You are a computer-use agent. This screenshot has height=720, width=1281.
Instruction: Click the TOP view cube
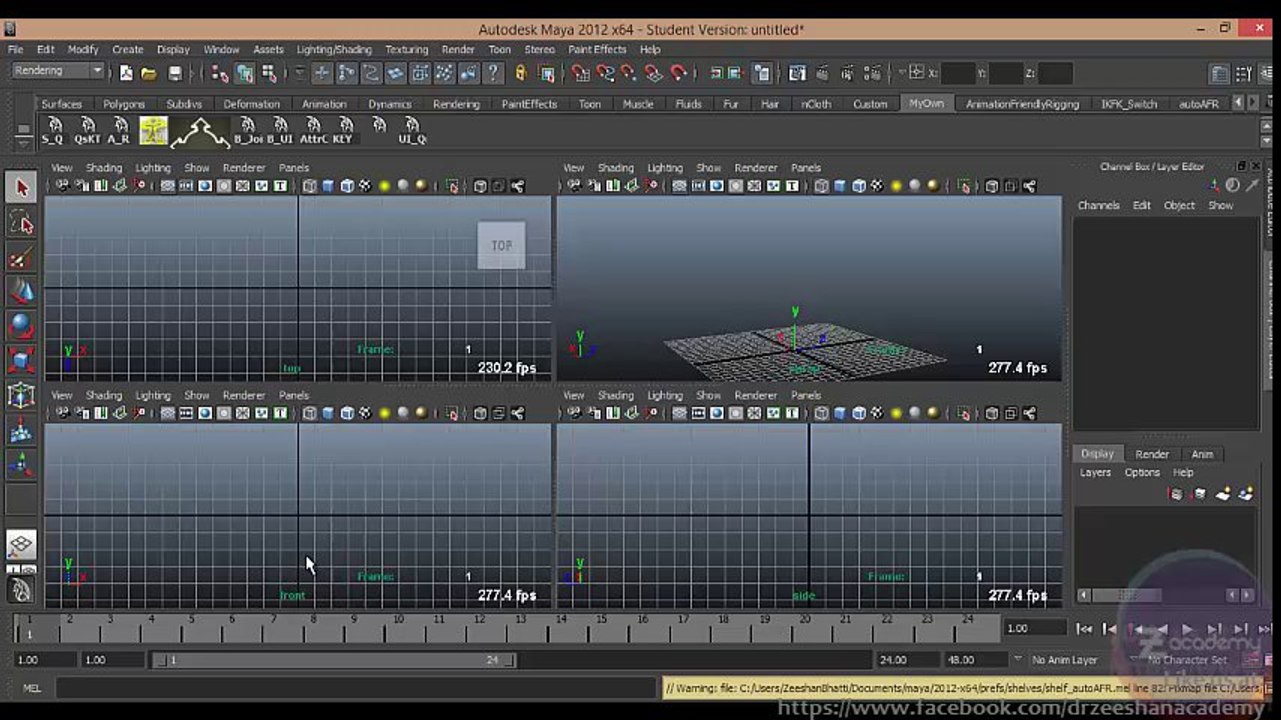(x=501, y=245)
